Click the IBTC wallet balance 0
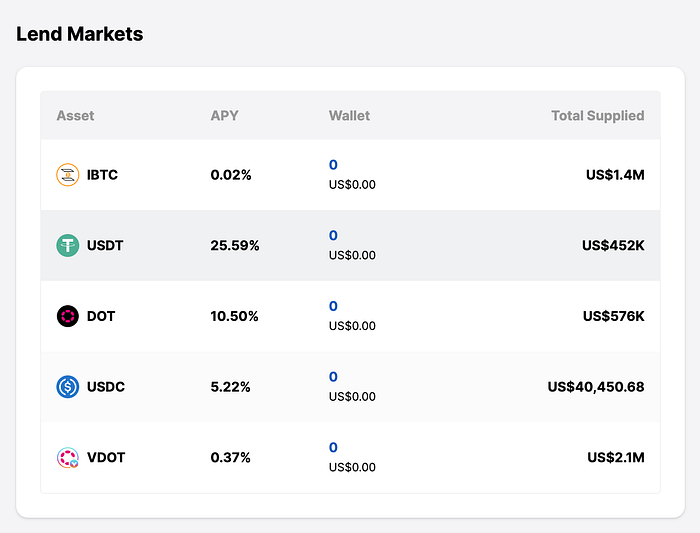 click(x=333, y=165)
